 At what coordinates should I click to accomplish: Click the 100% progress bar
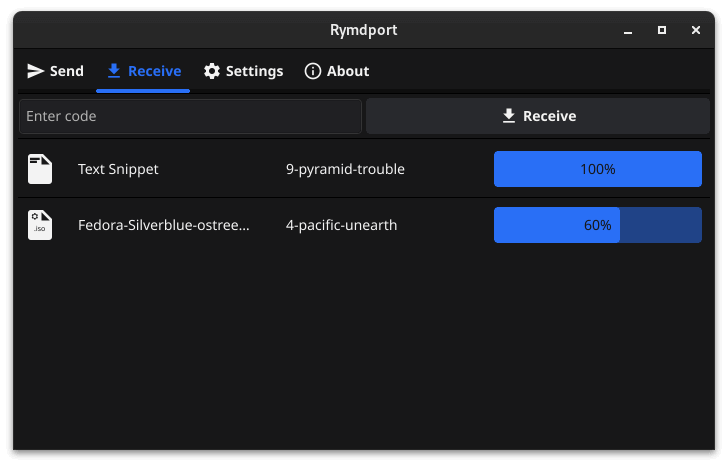tap(597, 169)
